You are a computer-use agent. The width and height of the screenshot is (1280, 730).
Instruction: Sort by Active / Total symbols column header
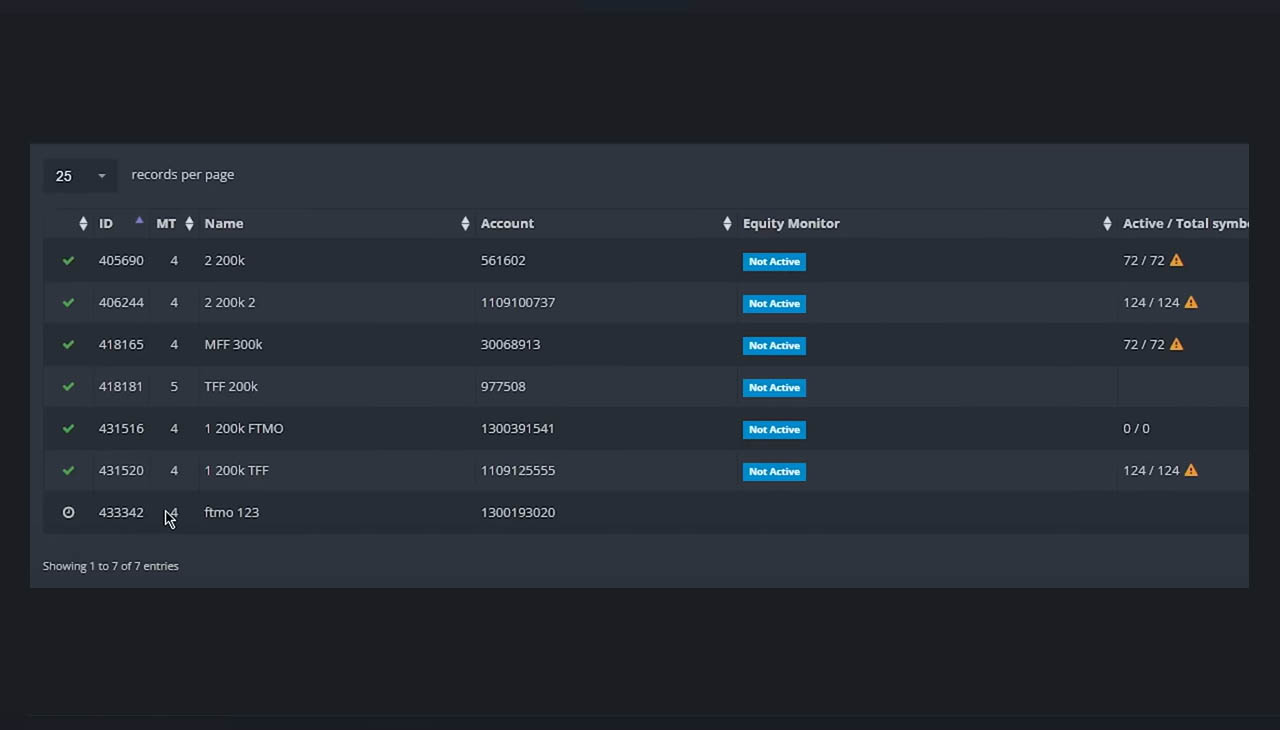pyautogui.click(x=1185, y=223)
